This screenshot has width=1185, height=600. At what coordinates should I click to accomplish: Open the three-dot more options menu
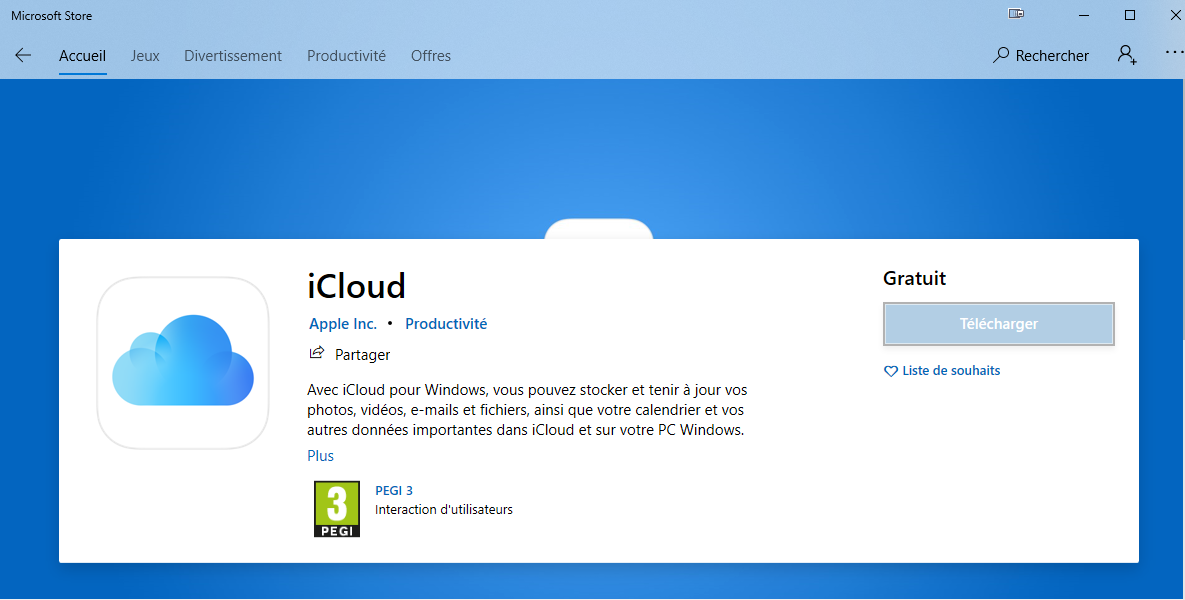pyautogui.click(x=1174, y=52)
